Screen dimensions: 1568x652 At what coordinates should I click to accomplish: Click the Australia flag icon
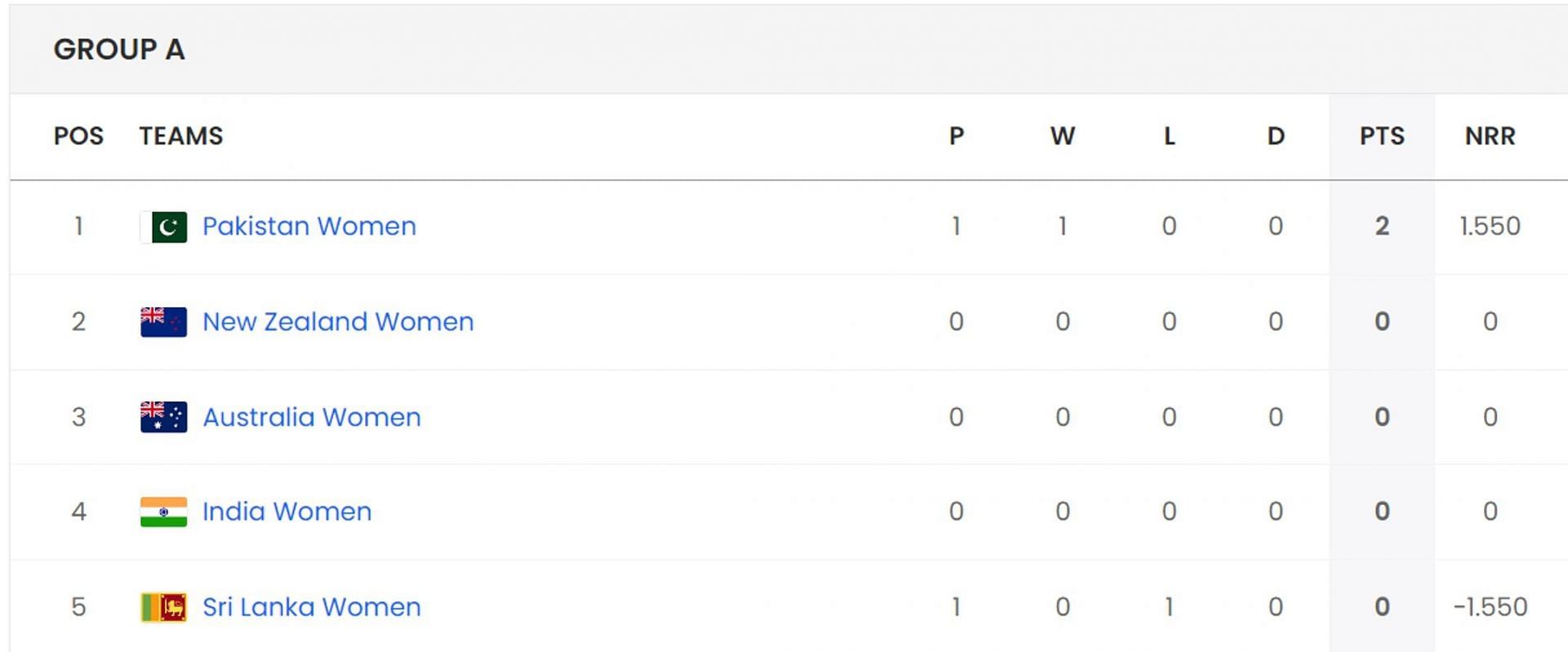[x=163, y=417]
